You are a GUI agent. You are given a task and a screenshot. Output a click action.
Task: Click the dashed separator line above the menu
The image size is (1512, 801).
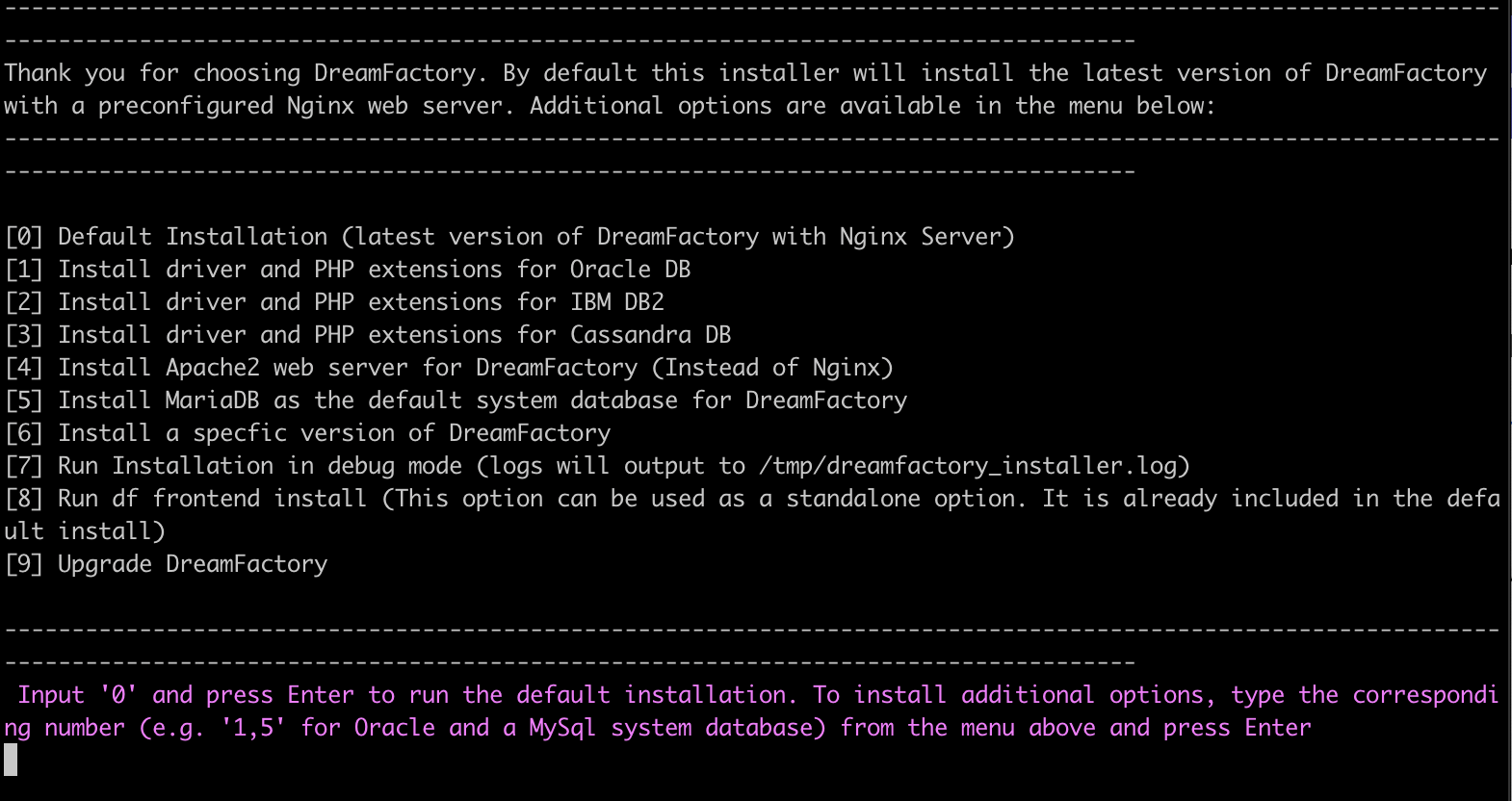[x=751, y=140]
